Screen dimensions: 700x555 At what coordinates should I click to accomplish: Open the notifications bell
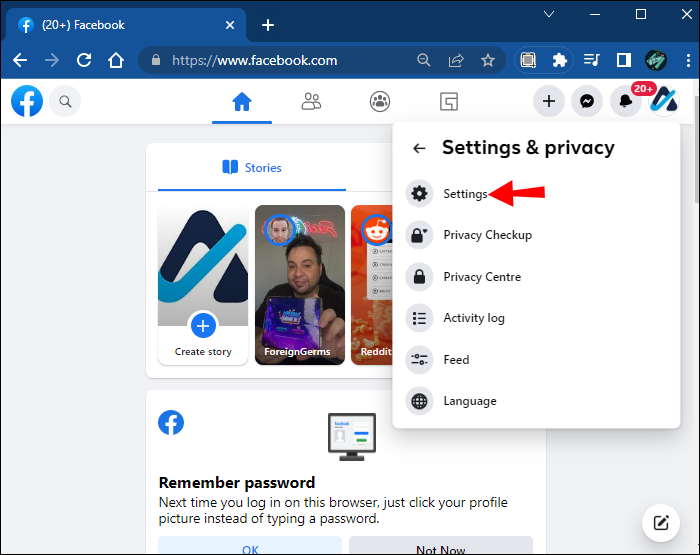click(625, 101)
